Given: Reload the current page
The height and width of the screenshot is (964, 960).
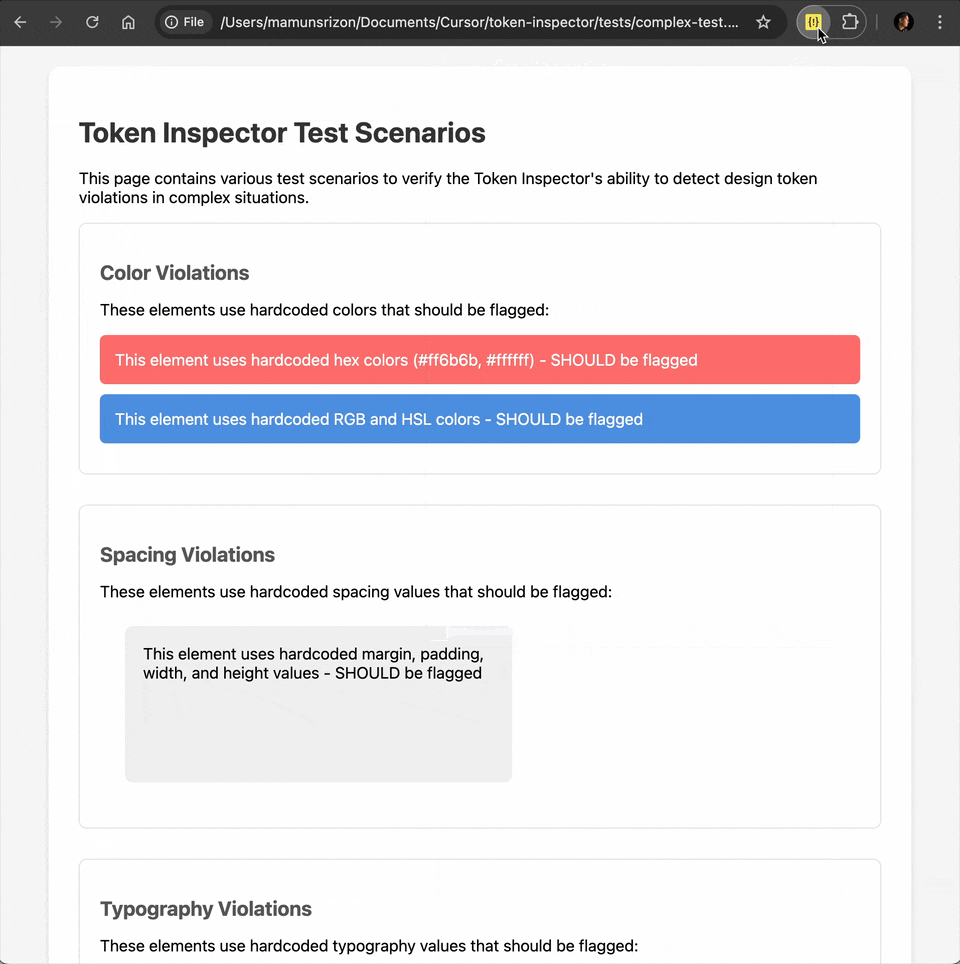Looking at the screenshot, I should pos(92,22).
